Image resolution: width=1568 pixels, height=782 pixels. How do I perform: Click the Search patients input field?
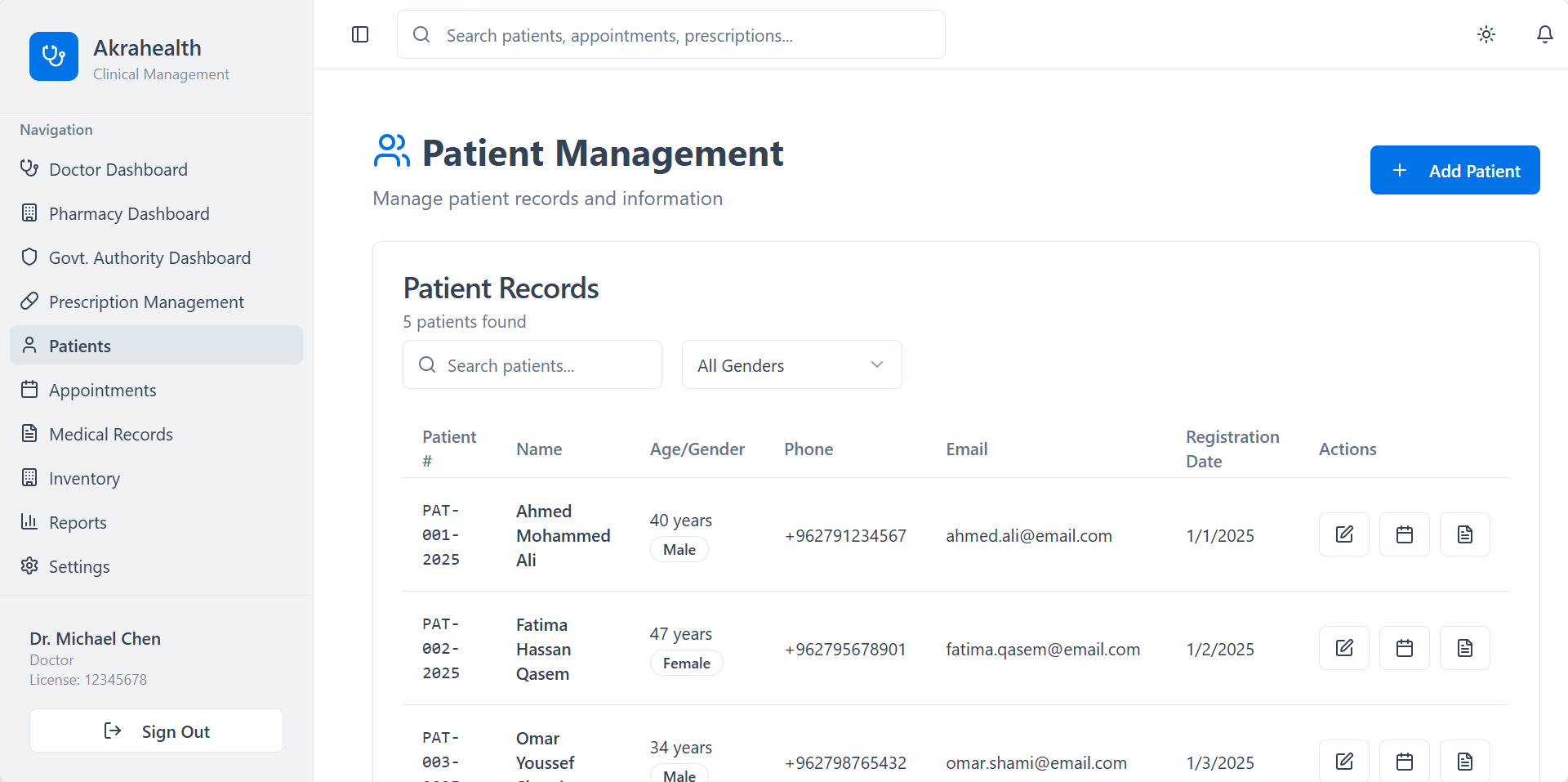click(x=532, y=364)
